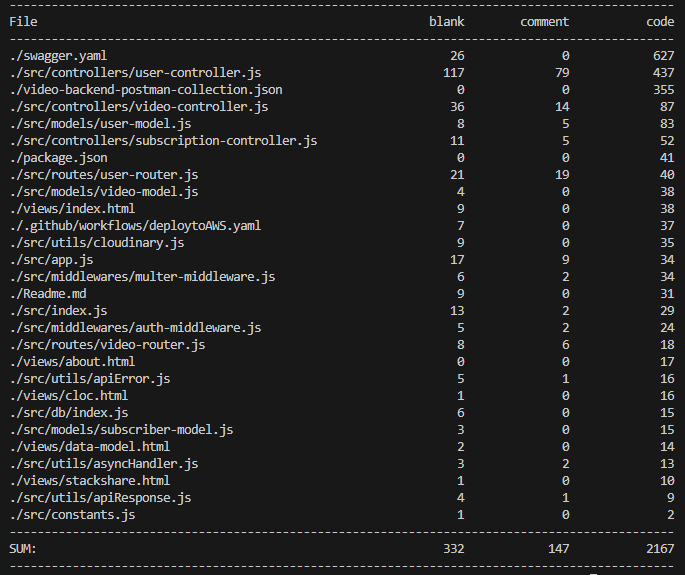The image size is (685, 575).
Task: Click the SUM row label
Action: click(21, 548)
